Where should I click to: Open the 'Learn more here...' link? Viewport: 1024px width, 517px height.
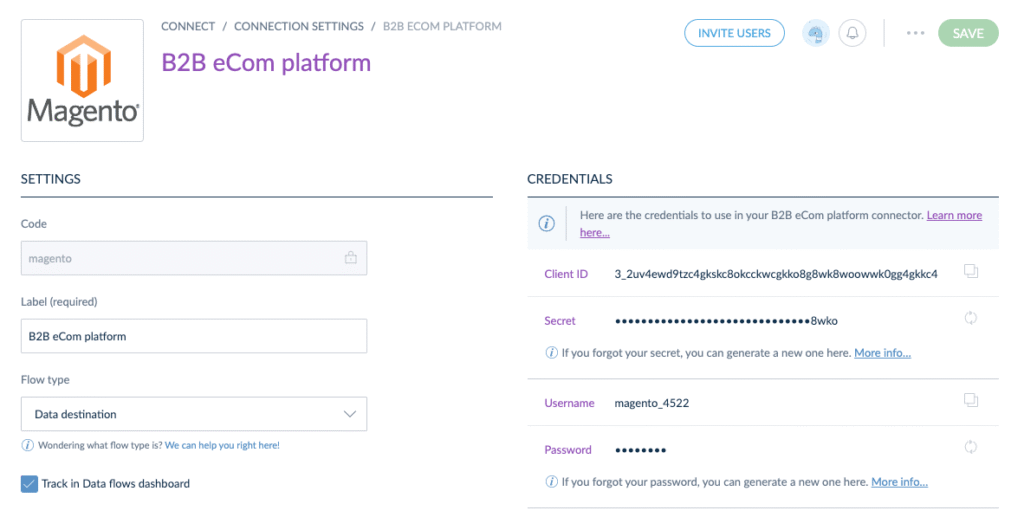[x=954, y=215]
